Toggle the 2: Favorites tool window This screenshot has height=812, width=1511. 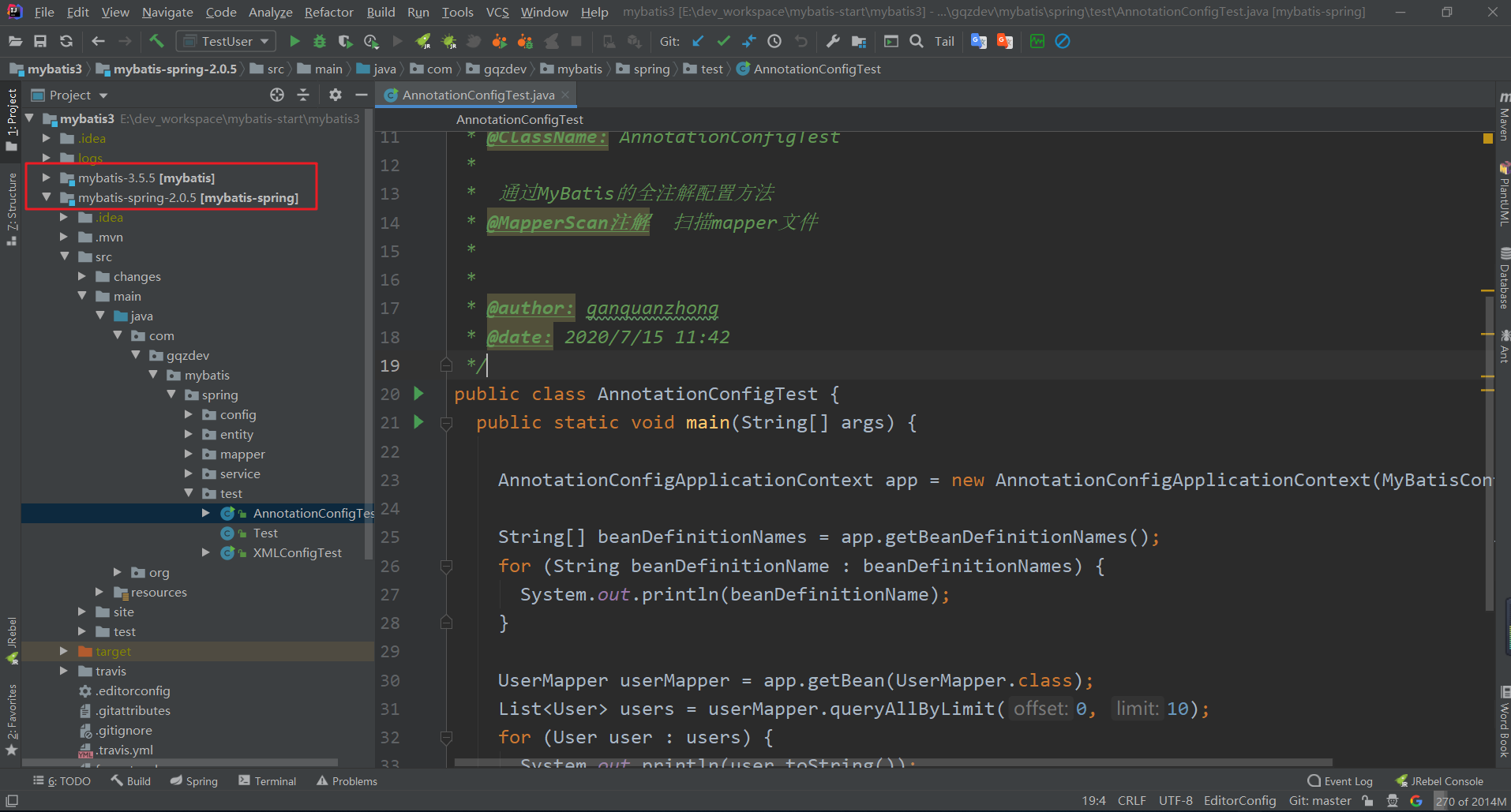tap(12, 719)
